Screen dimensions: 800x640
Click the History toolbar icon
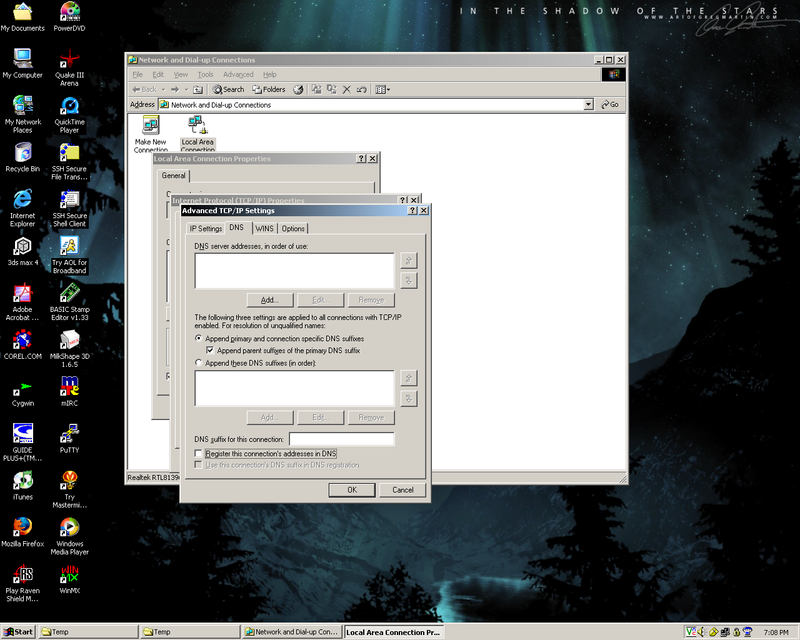(x=298, y=90)
